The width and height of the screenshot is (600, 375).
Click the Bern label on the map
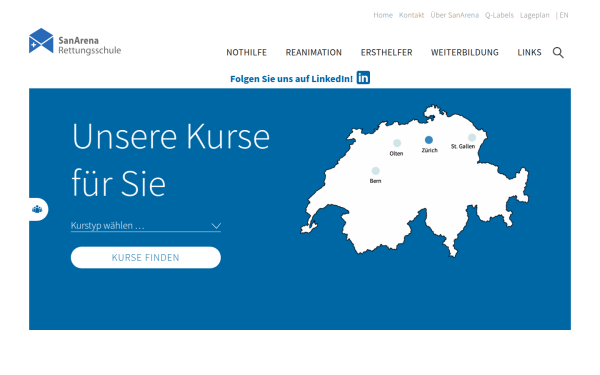coord(375,181)
